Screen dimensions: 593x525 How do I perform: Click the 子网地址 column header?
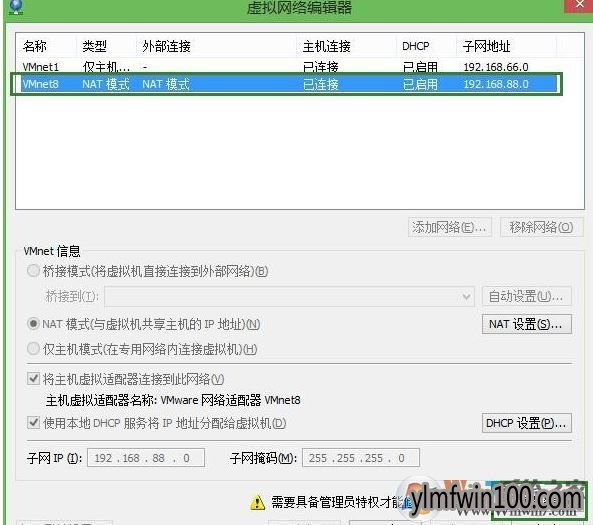[486, 46]
